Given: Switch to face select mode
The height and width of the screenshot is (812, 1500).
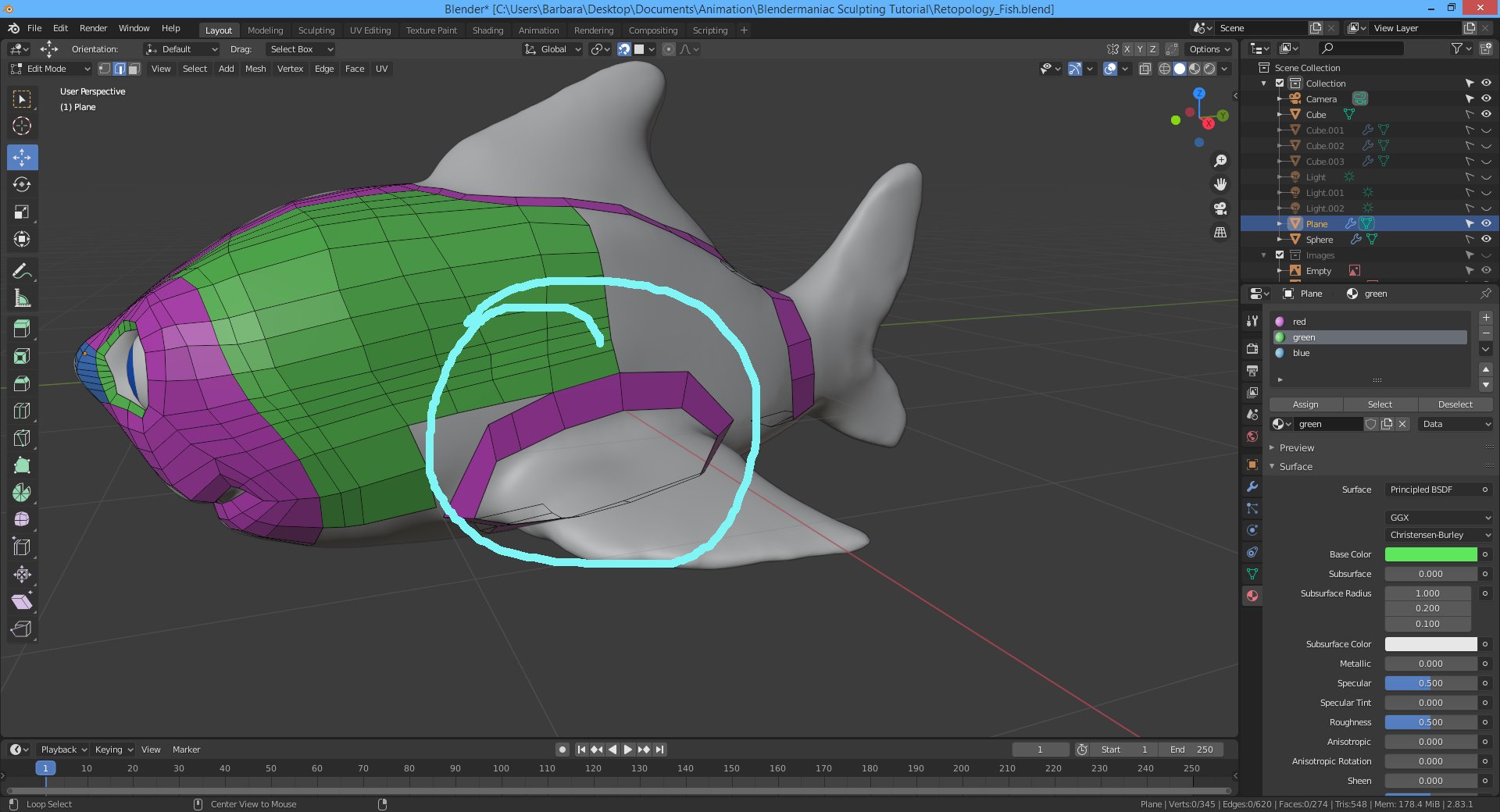Looking at the screenshot, I should click(134, 69).
